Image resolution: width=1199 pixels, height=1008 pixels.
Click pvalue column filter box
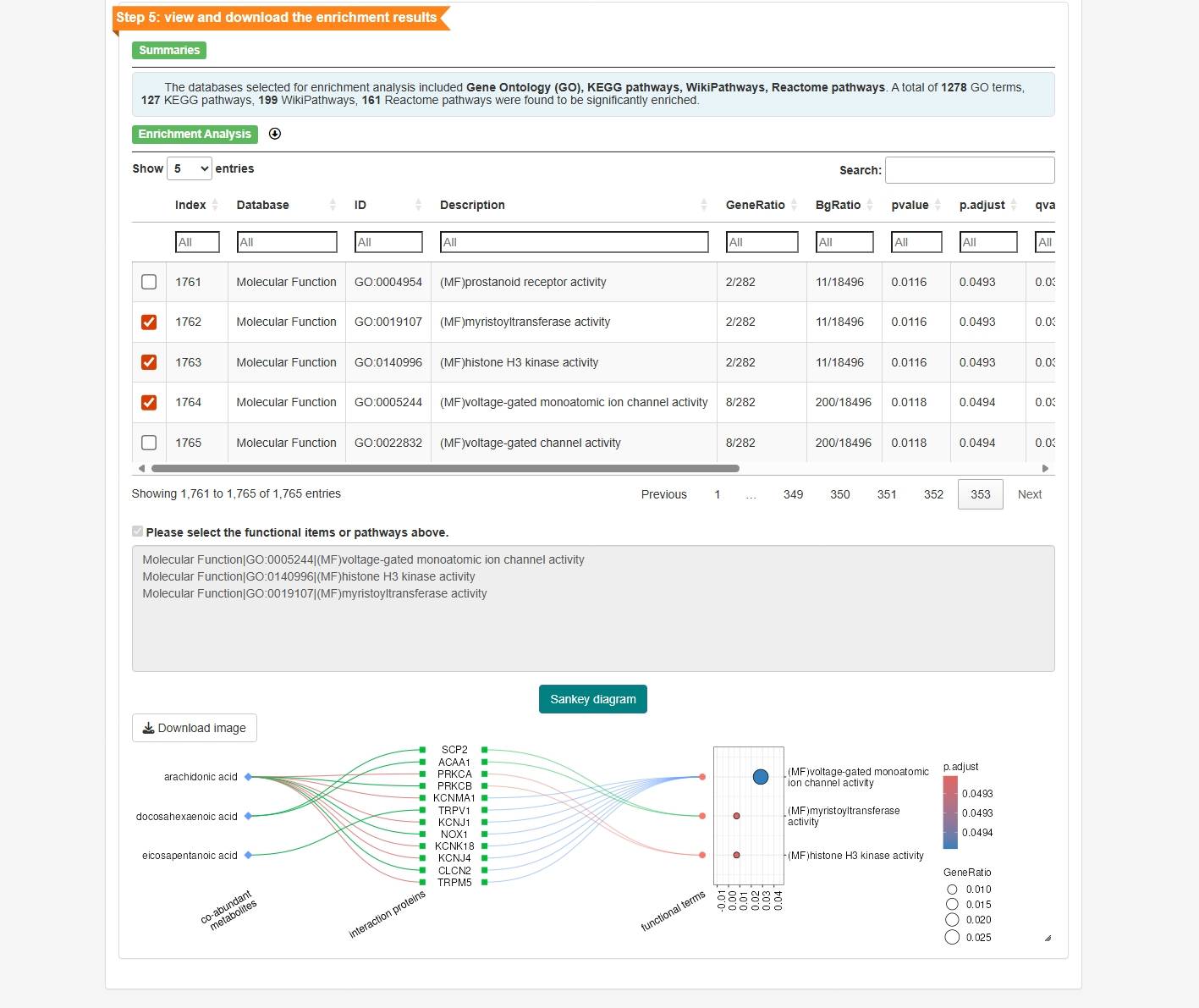coord(916,242)
